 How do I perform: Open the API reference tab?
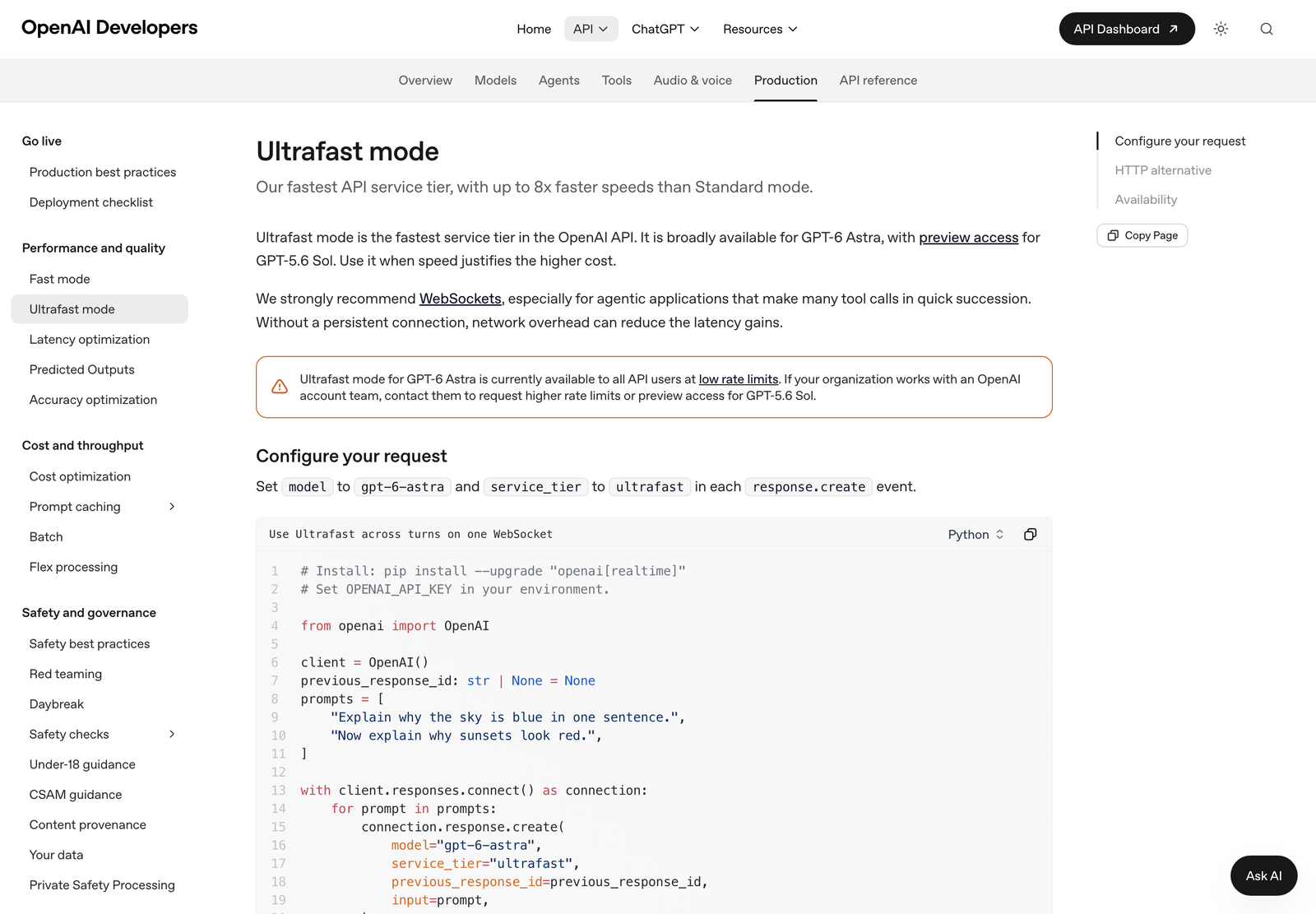point(878,81)
